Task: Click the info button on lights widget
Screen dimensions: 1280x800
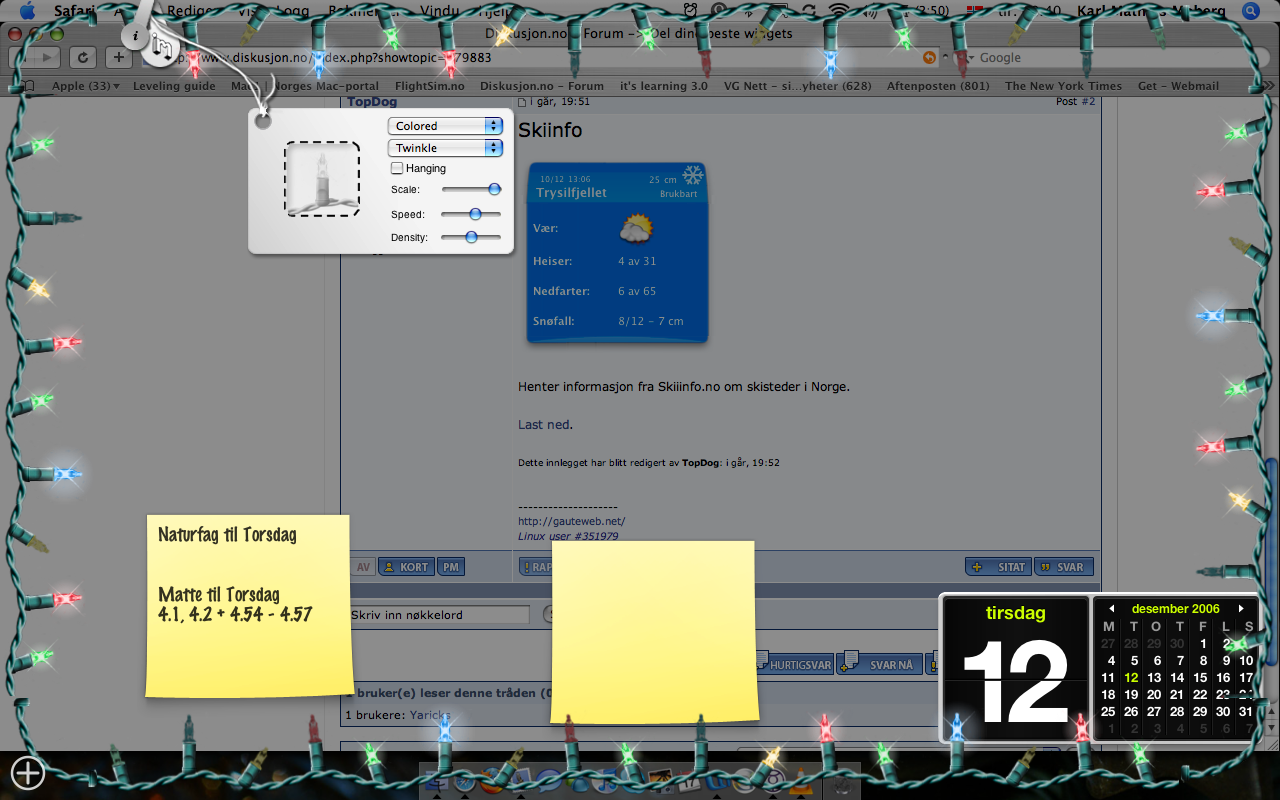Action: [135, 35]
